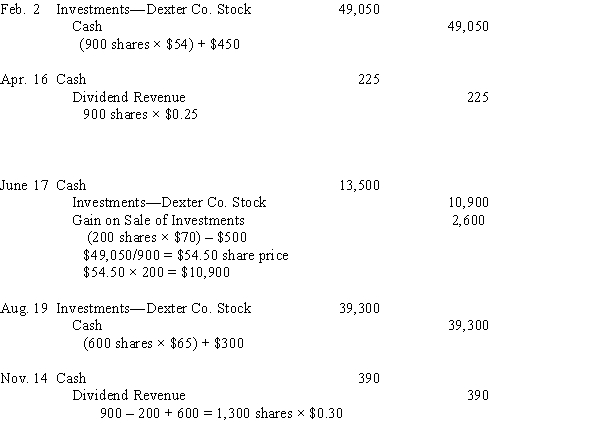Click the 900 shares × $0.25 explanation
Image resolution: width=600 pixels, height=434 pixels.
click(140, 114)
